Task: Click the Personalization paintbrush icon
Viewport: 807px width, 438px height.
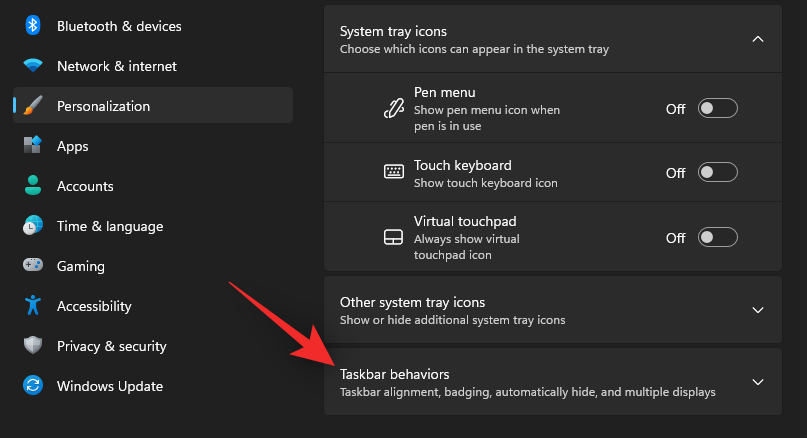Action: tap(33, 106)
